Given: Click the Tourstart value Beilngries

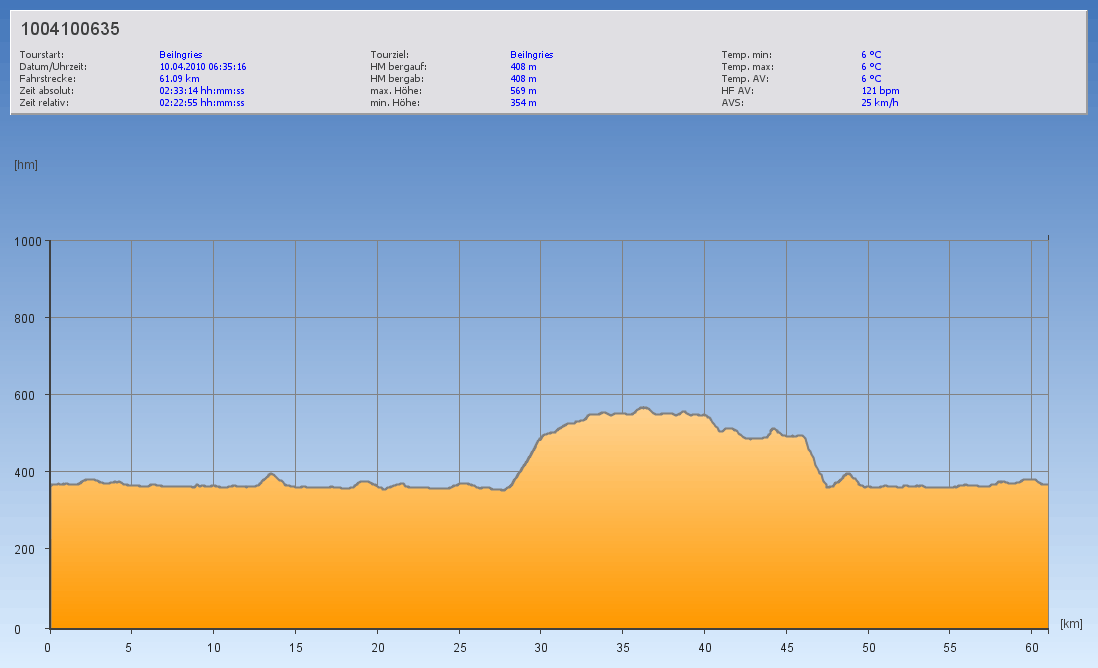Looking at the screenshot, I should click(181, 55).
